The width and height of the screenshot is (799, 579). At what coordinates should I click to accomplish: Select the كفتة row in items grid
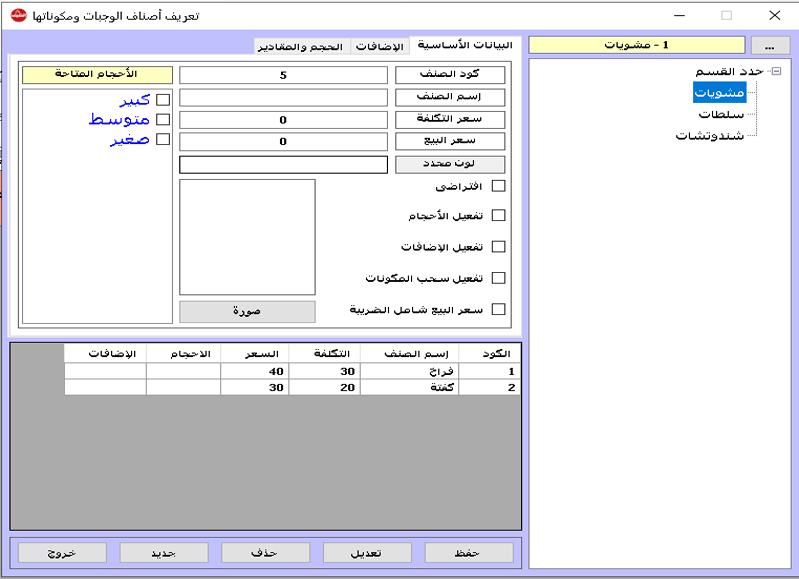click(292, 387)
